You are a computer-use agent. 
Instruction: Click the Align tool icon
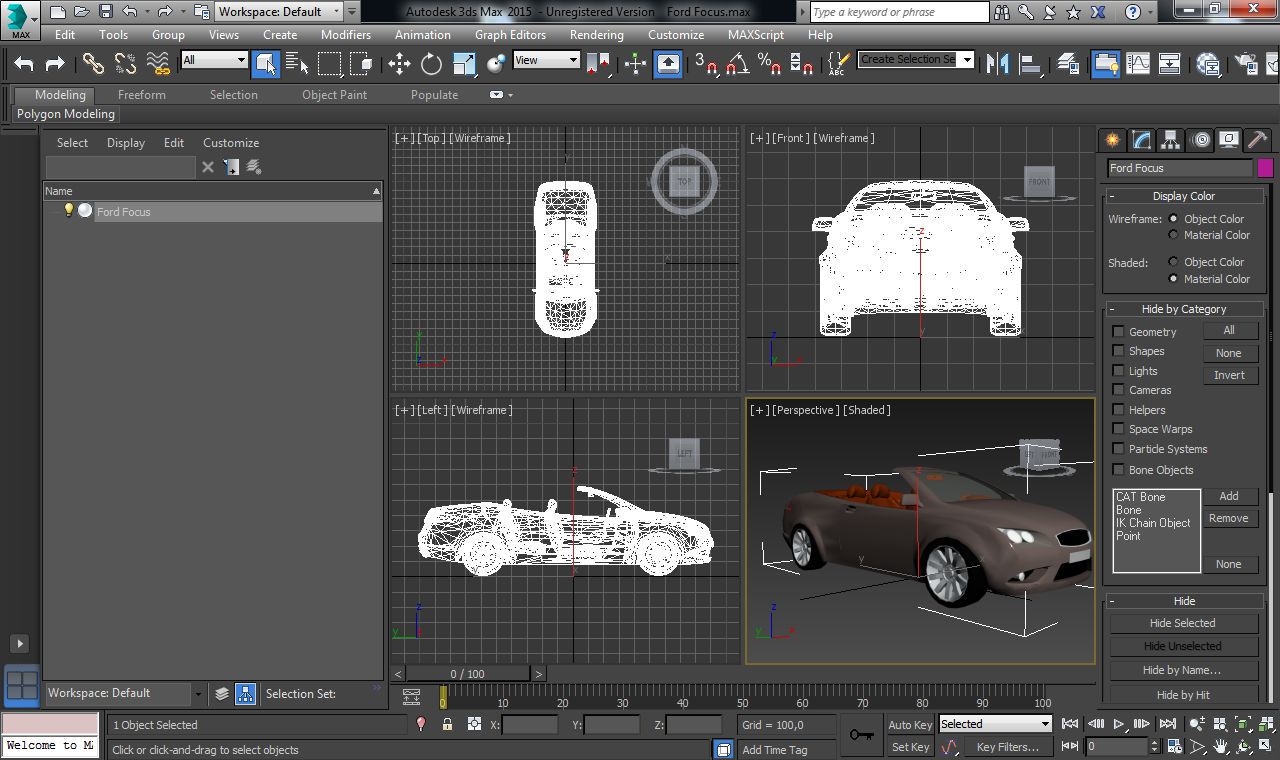(1030, 64)
